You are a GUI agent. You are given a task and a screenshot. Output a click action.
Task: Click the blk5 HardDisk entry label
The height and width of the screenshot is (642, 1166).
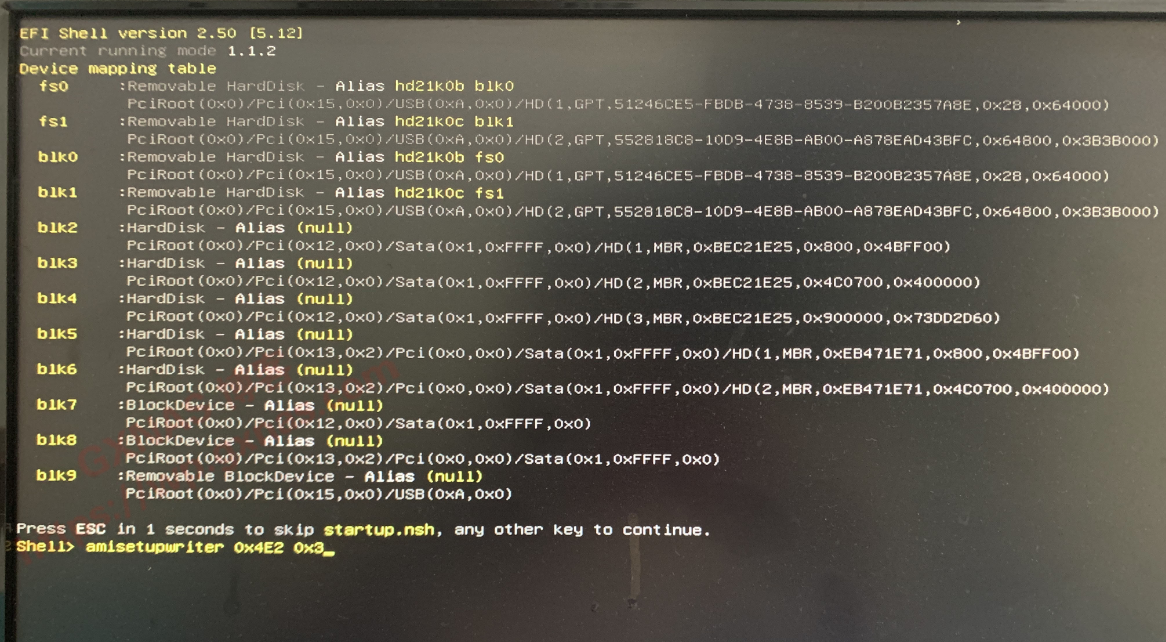click(x=57, y=334)
